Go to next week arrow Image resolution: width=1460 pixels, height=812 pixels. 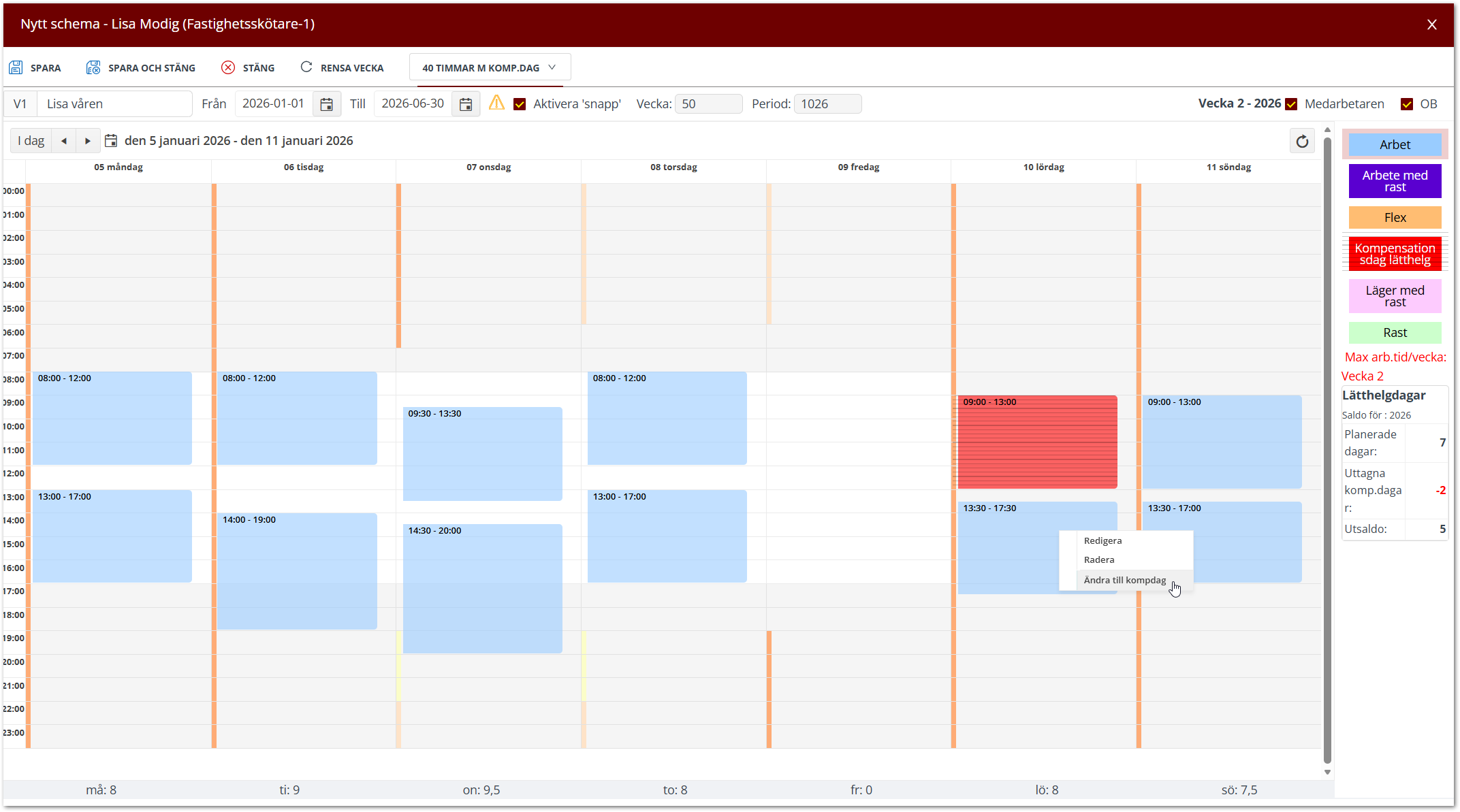88,141
